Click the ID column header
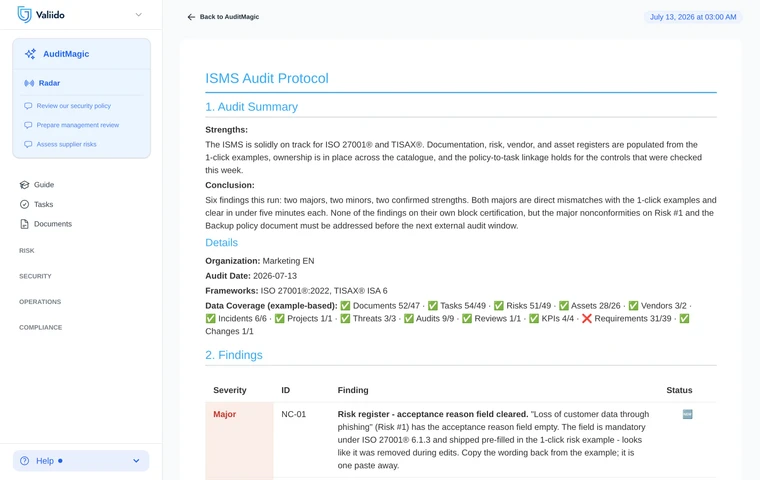Viewport: 768px width, 480px height. [286, 390]
